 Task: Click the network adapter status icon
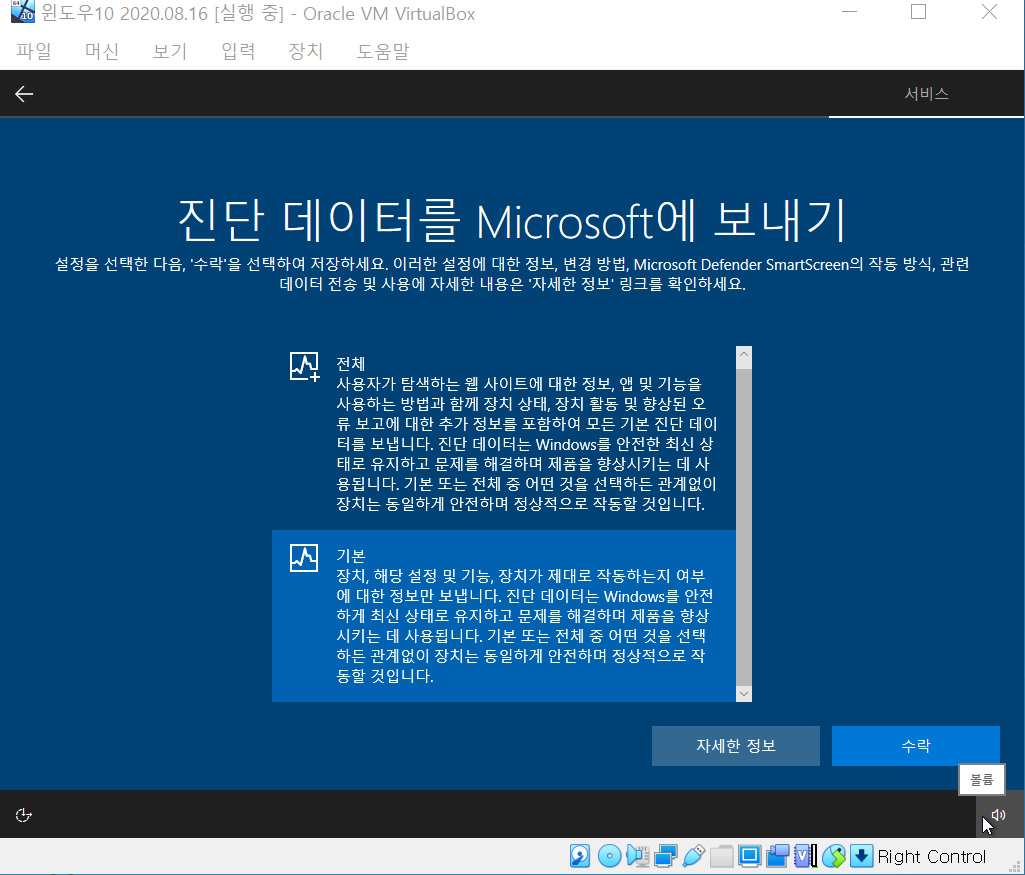pyautogui.click(x=665, y=856)
